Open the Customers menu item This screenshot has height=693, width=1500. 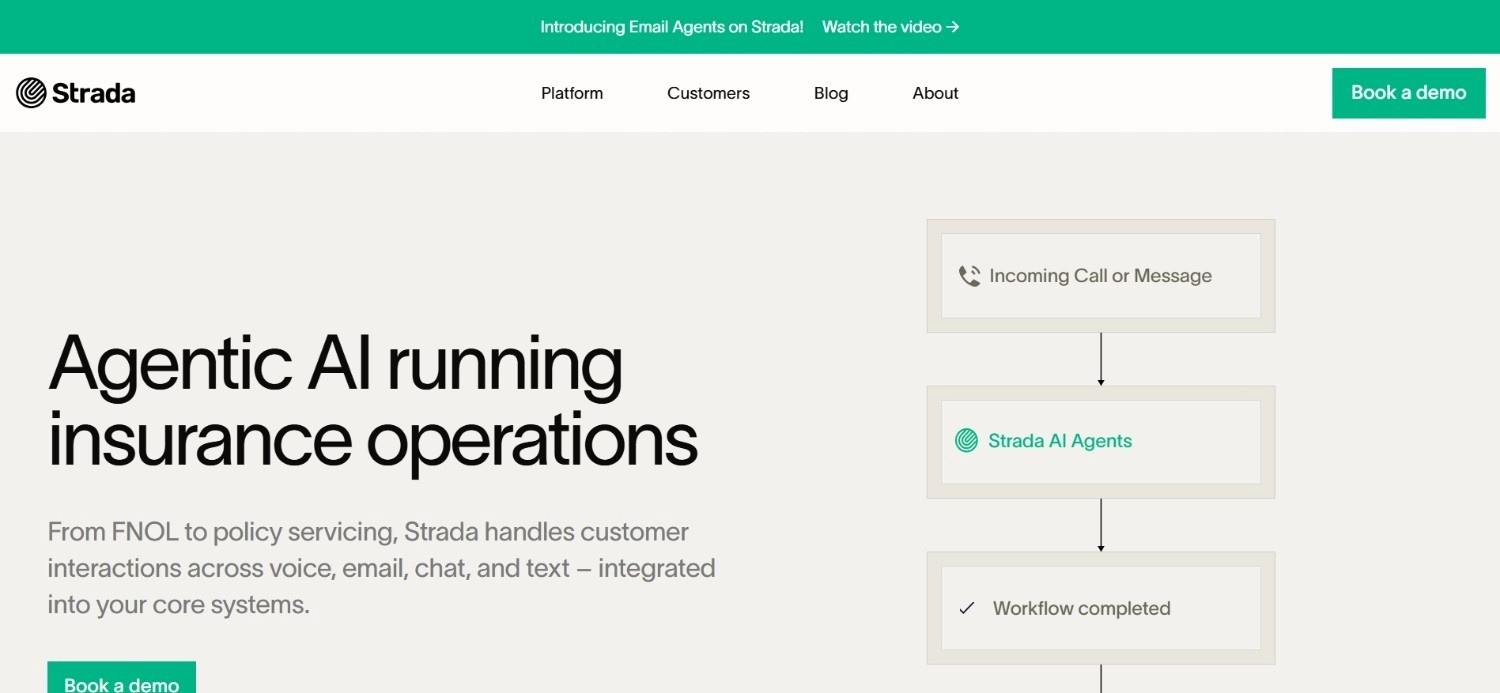[708, 93]
